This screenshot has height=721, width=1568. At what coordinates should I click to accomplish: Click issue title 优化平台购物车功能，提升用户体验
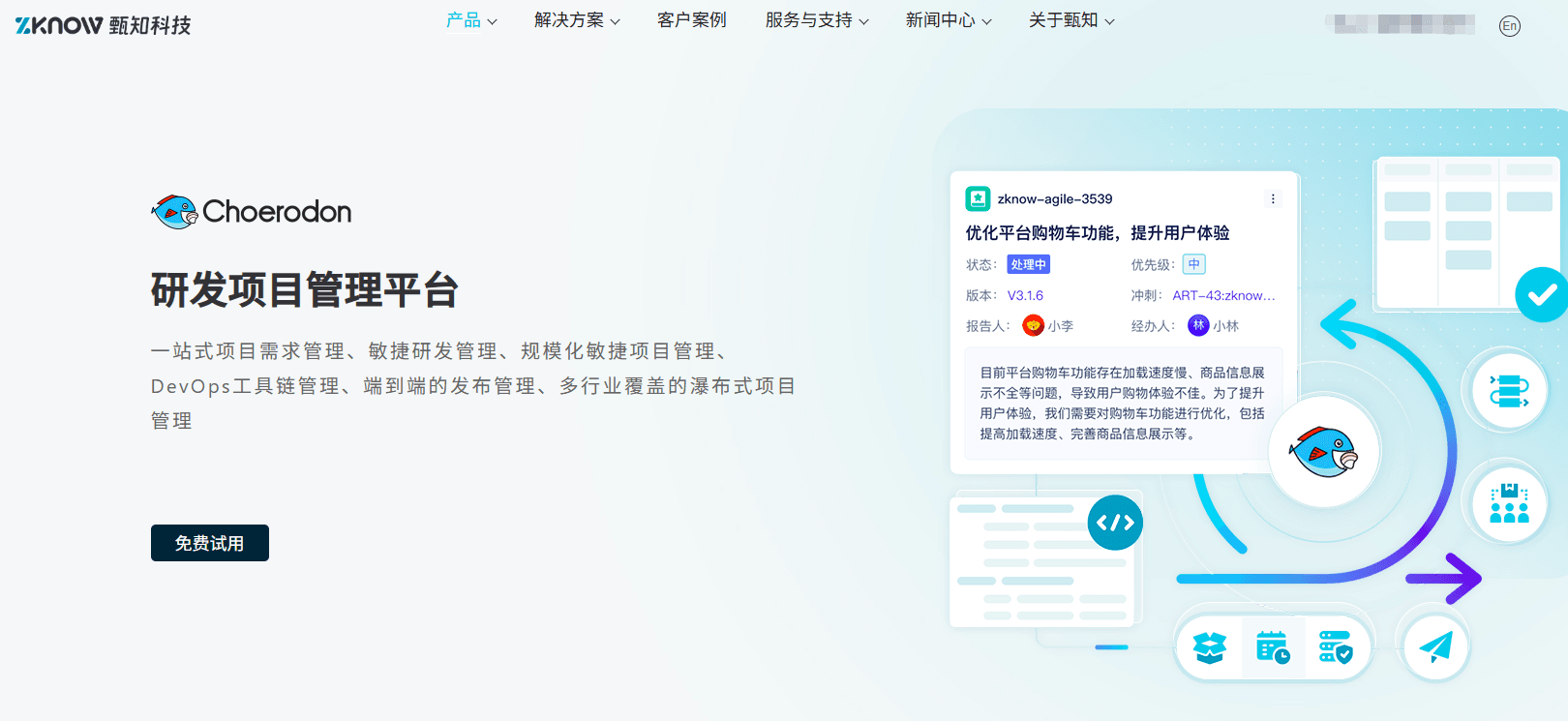point(1098,232)
